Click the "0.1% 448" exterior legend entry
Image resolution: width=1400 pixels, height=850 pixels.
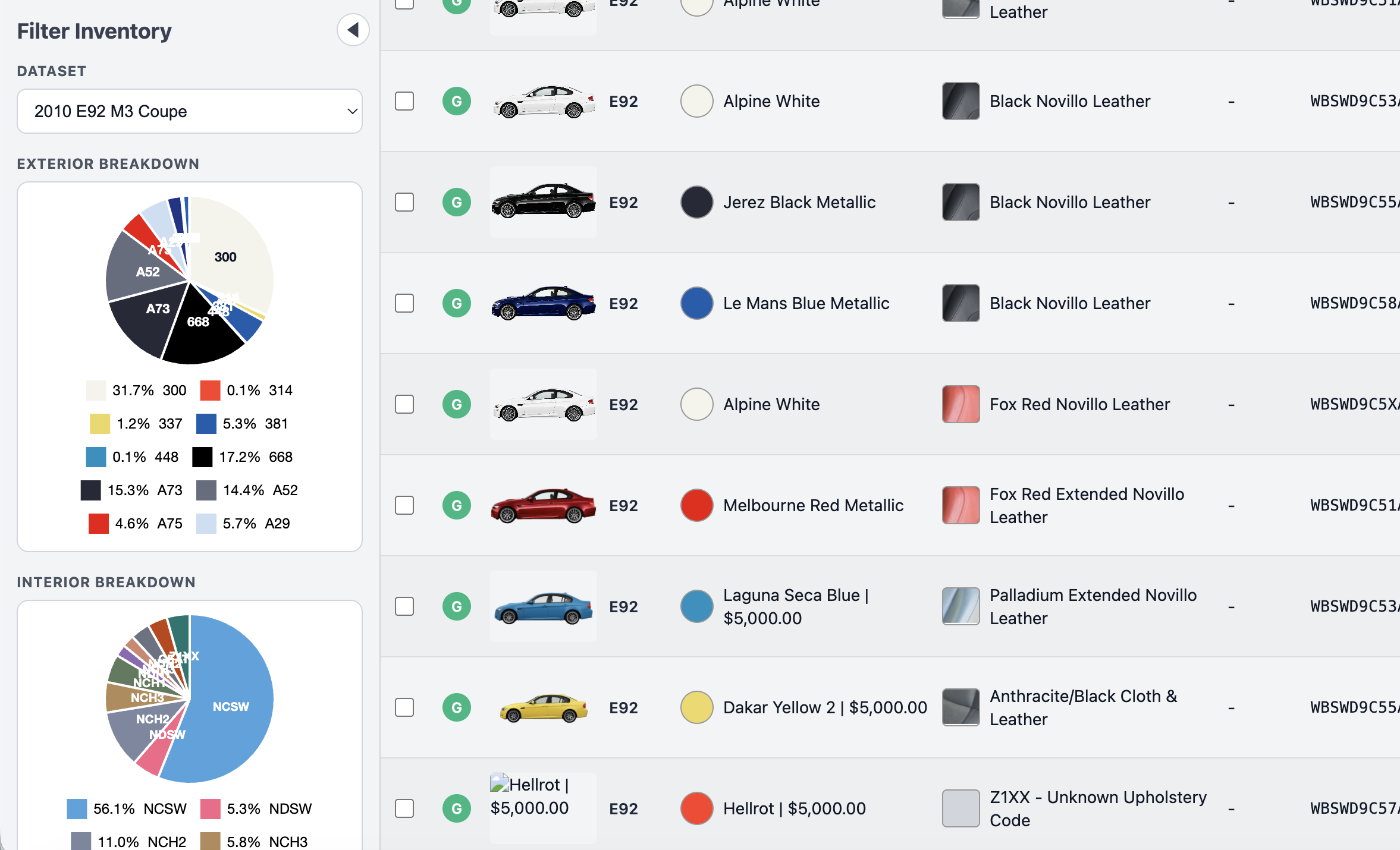(132, 457)
